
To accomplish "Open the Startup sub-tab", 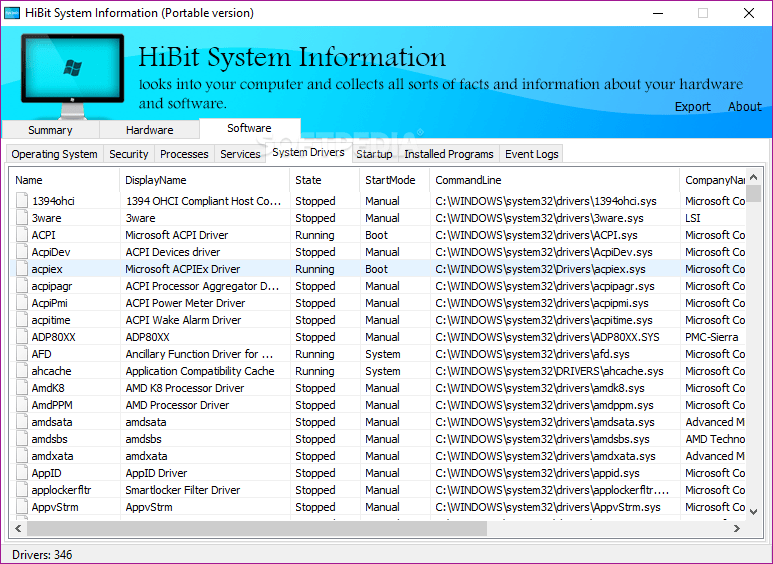I will tap(374, 154).
